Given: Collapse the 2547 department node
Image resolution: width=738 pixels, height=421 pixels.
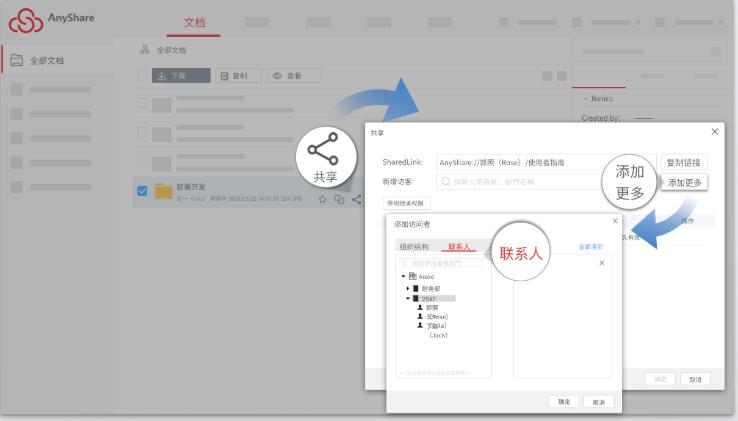Looking at the screenshot, I should (408, 298).
